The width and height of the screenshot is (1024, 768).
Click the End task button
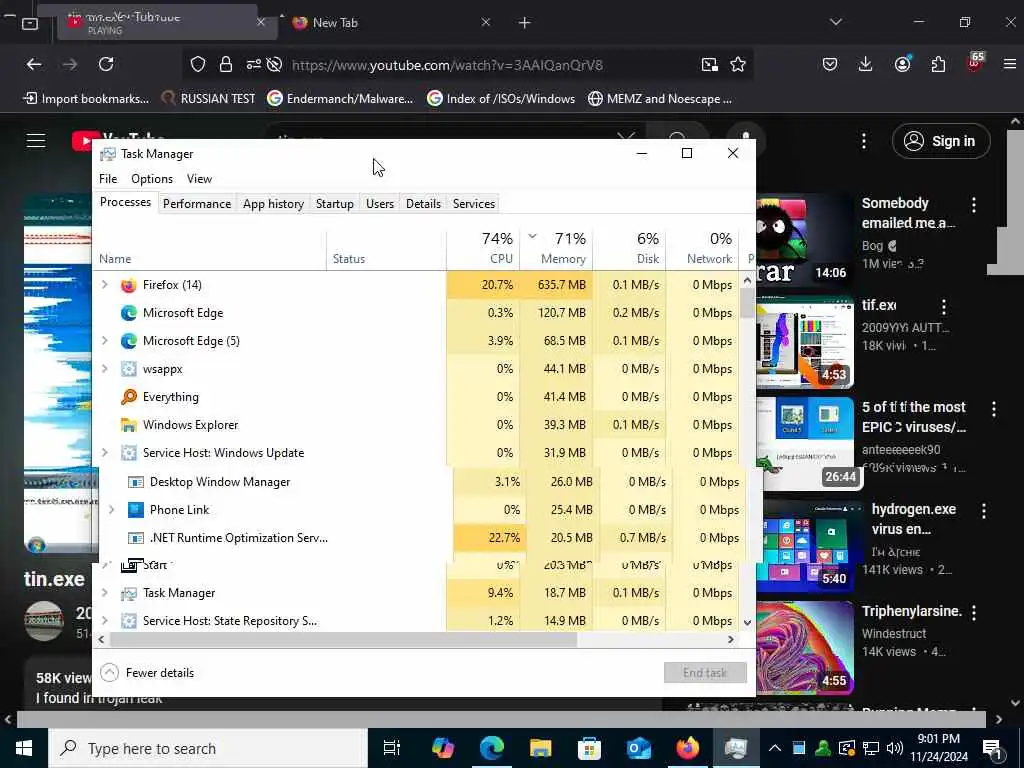[x=705, y=673]
